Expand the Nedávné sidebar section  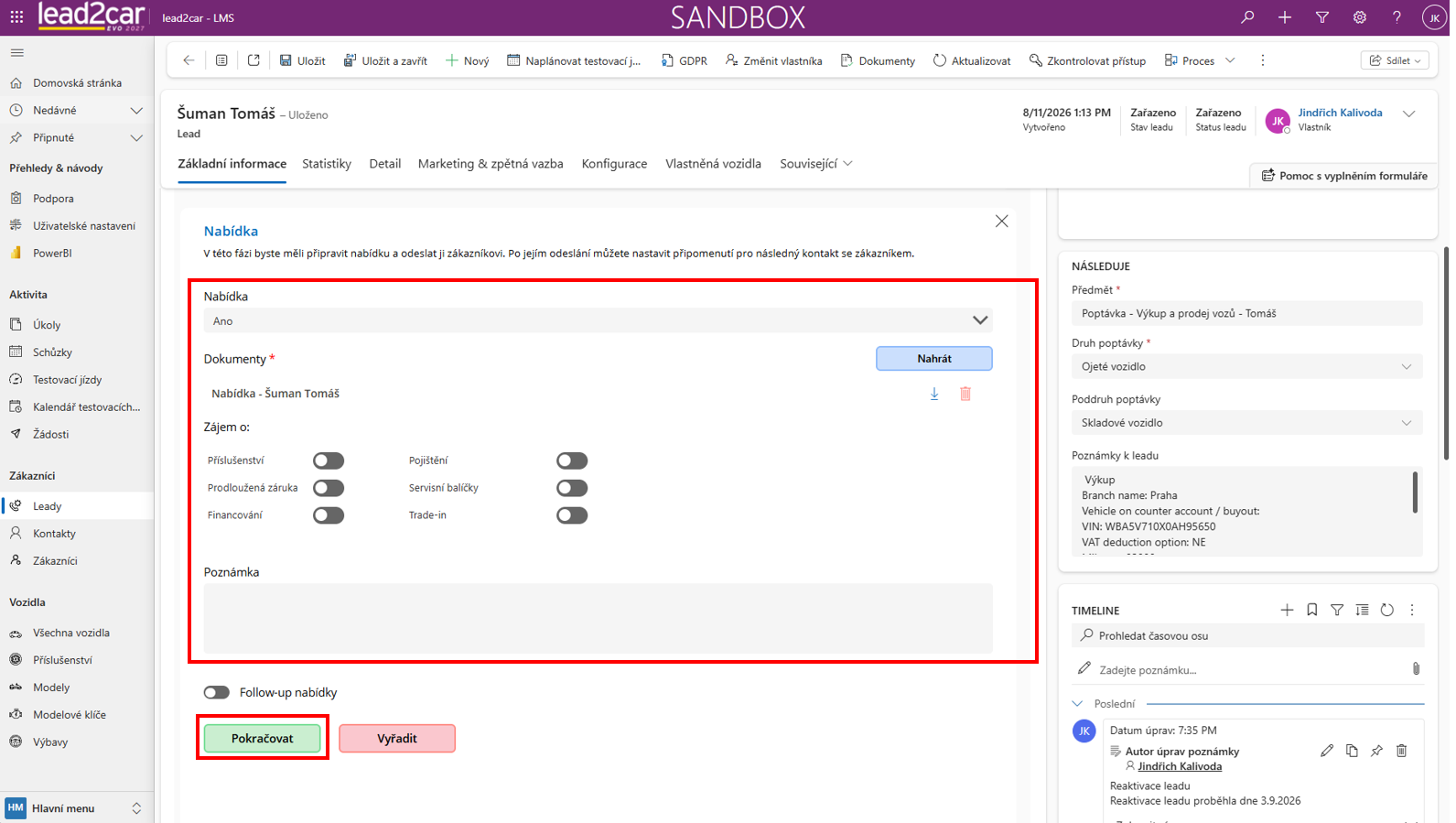pyautogui.click(x=136, y=111)
